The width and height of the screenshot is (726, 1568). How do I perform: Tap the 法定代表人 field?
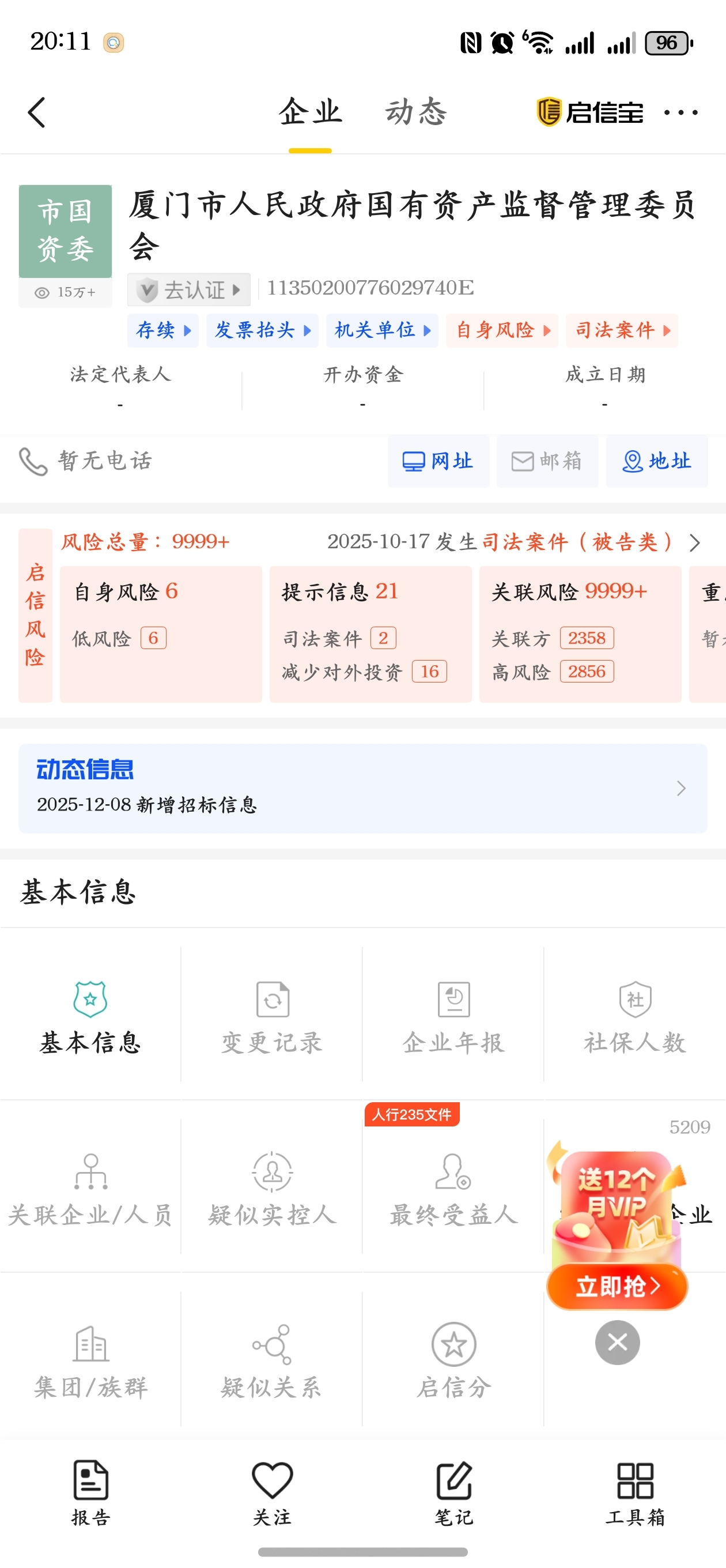(x=120, y=387)
